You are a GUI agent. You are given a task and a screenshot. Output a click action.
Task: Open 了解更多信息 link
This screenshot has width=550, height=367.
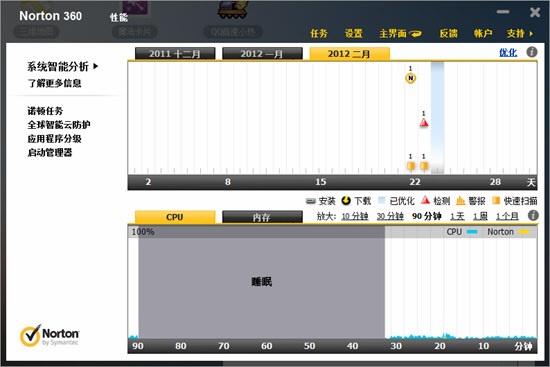54,83
